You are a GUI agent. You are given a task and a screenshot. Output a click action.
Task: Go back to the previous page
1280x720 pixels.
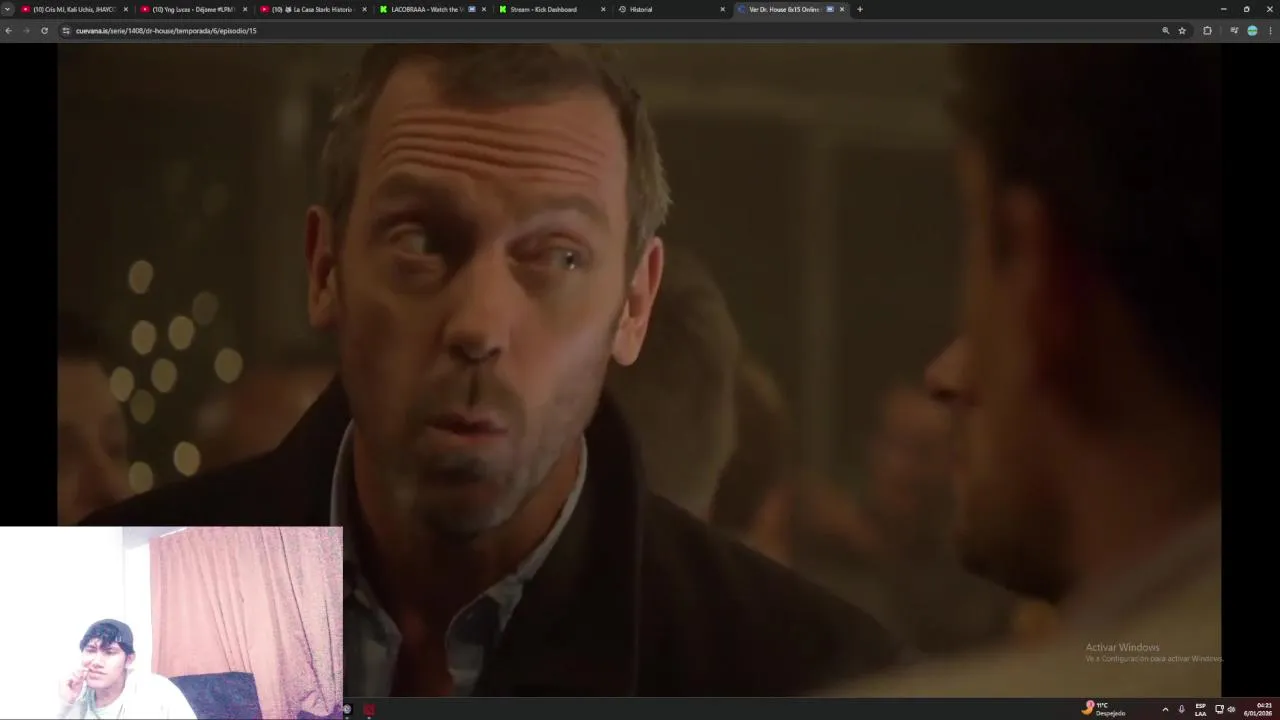pos(8,31)
